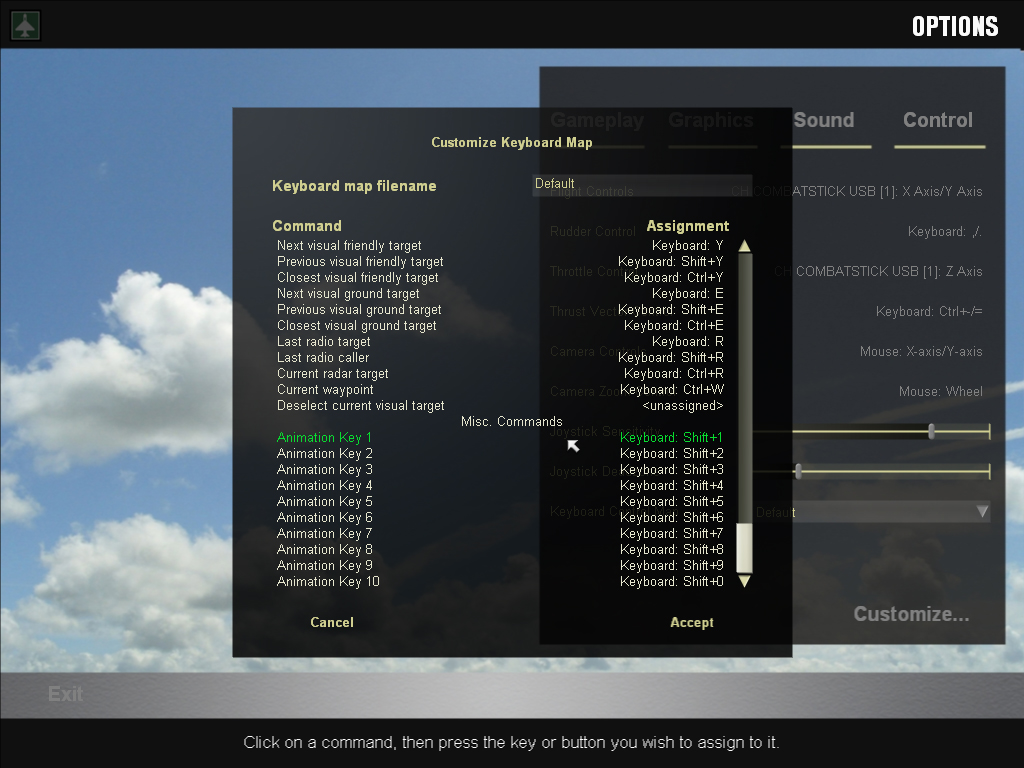Viewport: 1024px width, 768px height.
Task: Select the Animation Key 1 command
Action: 324,438
